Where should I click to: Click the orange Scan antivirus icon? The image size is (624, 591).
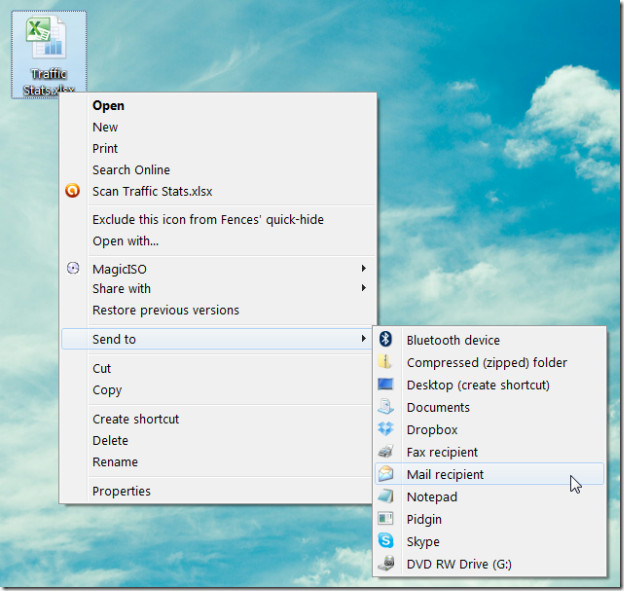72,191
